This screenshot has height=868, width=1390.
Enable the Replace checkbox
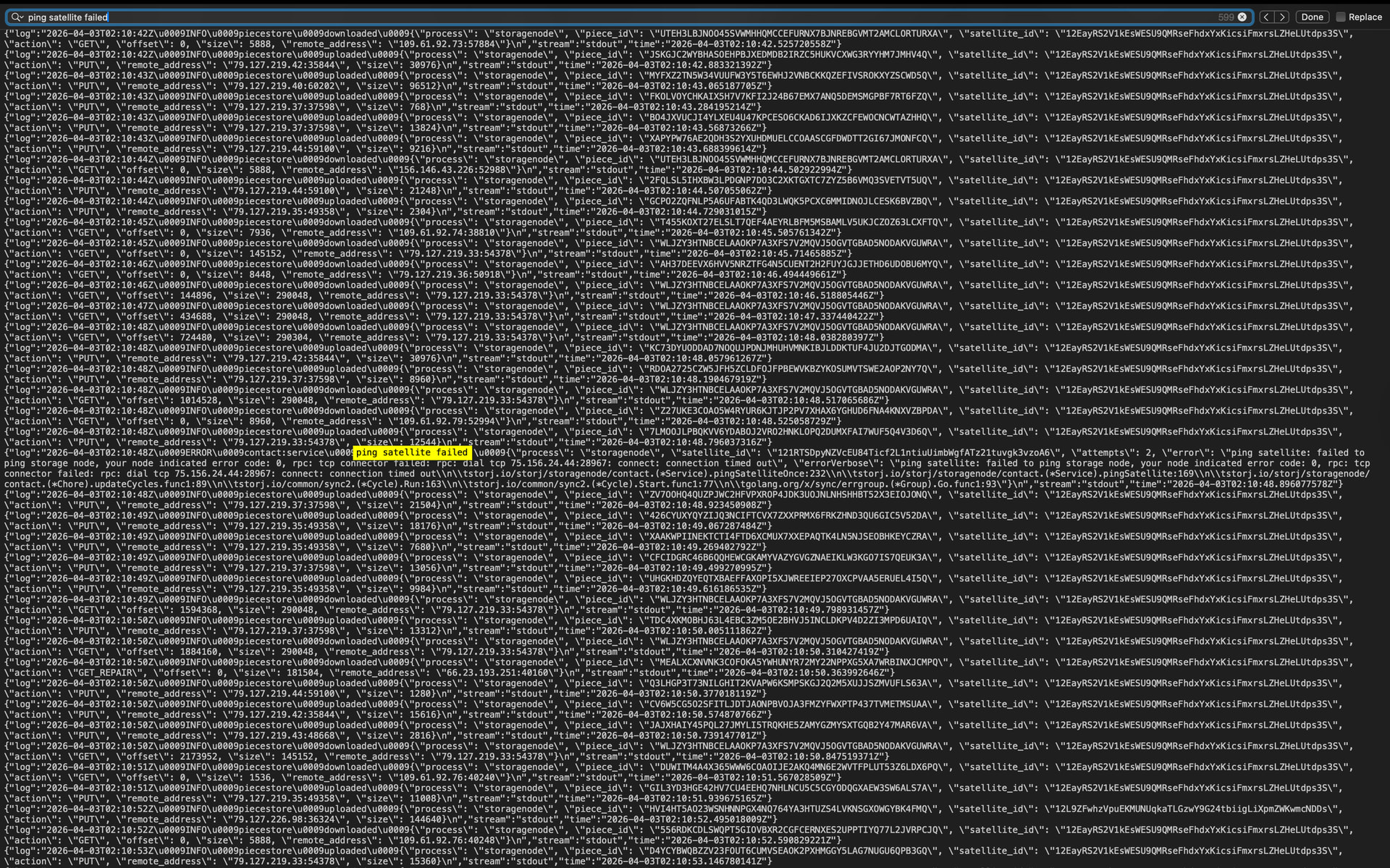click(1341, 17)
